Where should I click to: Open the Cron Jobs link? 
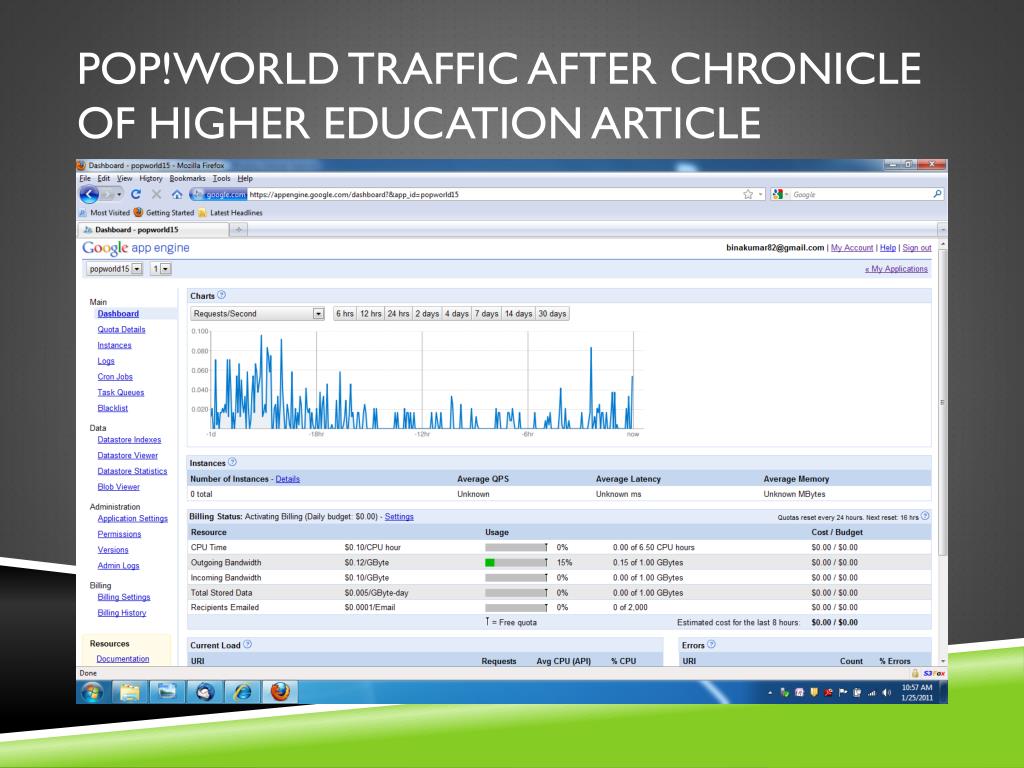point(115,377)
